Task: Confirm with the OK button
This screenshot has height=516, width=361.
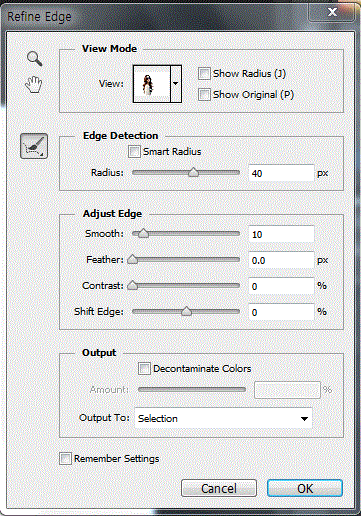Action: pos(305,488)
